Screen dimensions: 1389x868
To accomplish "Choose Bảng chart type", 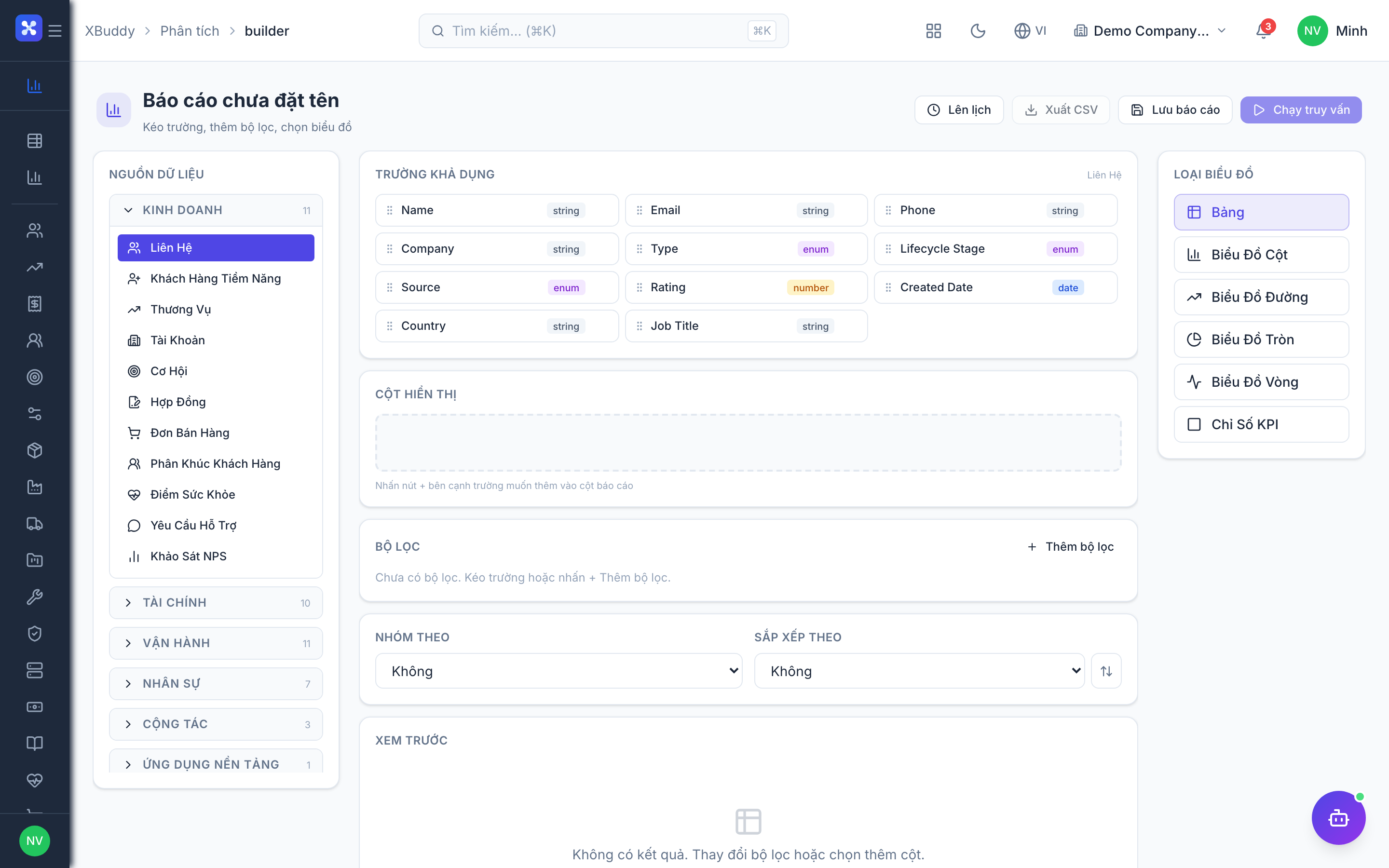I will [1261, 212].
